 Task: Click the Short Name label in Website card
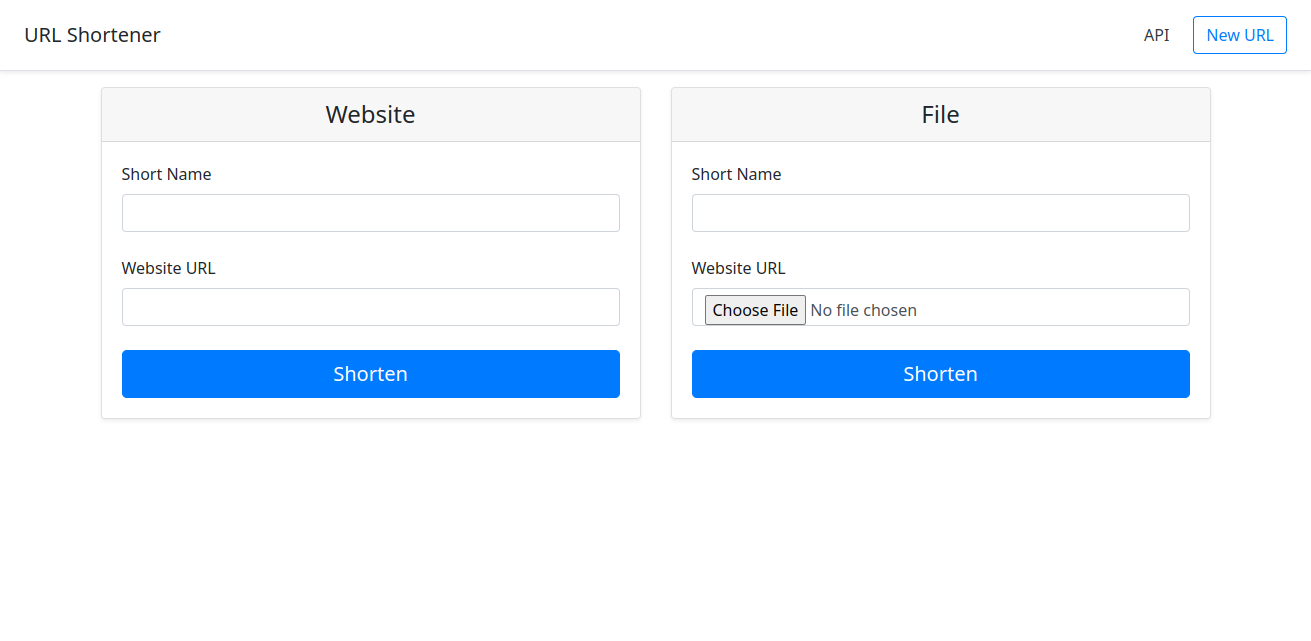(167, 174)
